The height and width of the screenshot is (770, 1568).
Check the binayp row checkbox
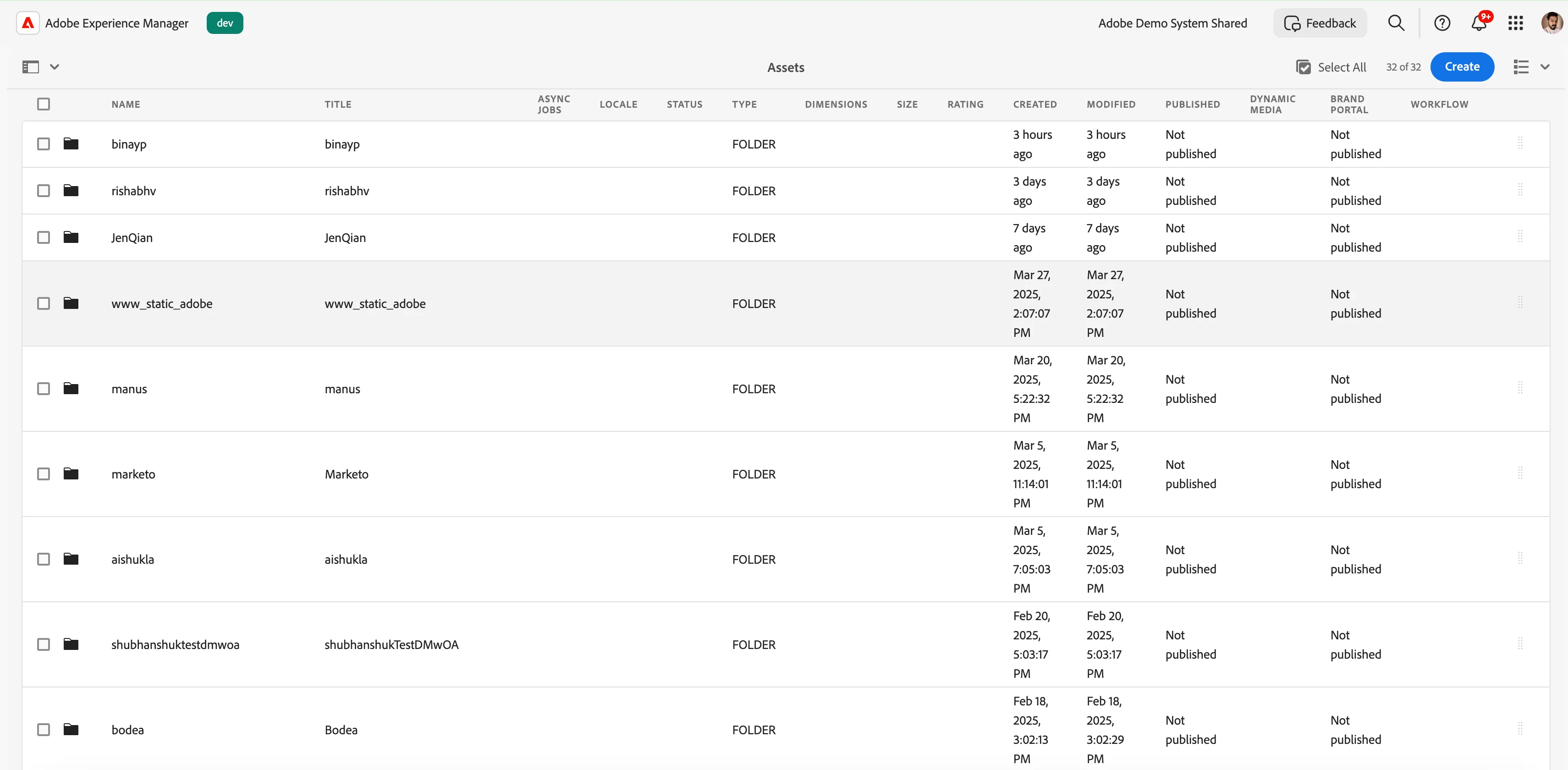point(43,143)
